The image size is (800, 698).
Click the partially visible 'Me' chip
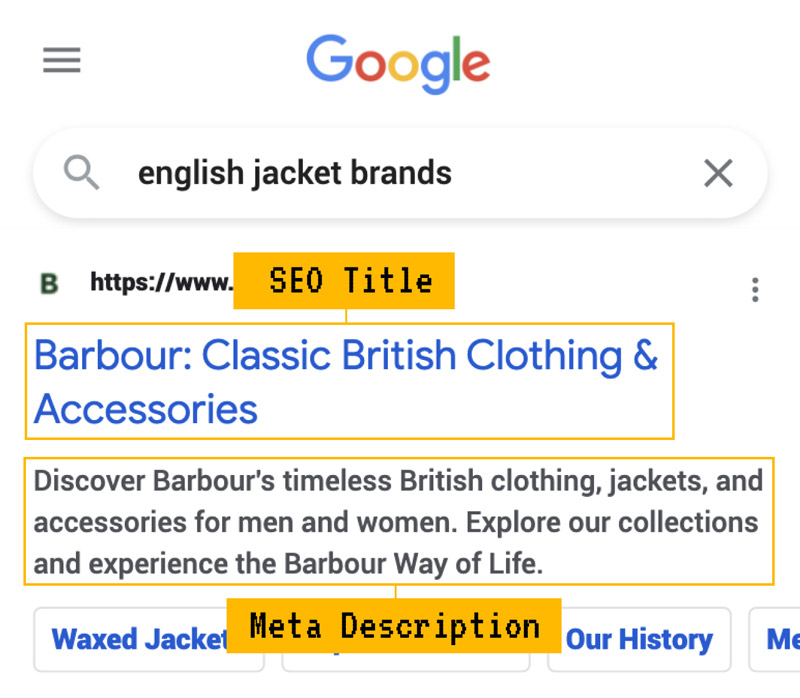(x=780, y=639)
